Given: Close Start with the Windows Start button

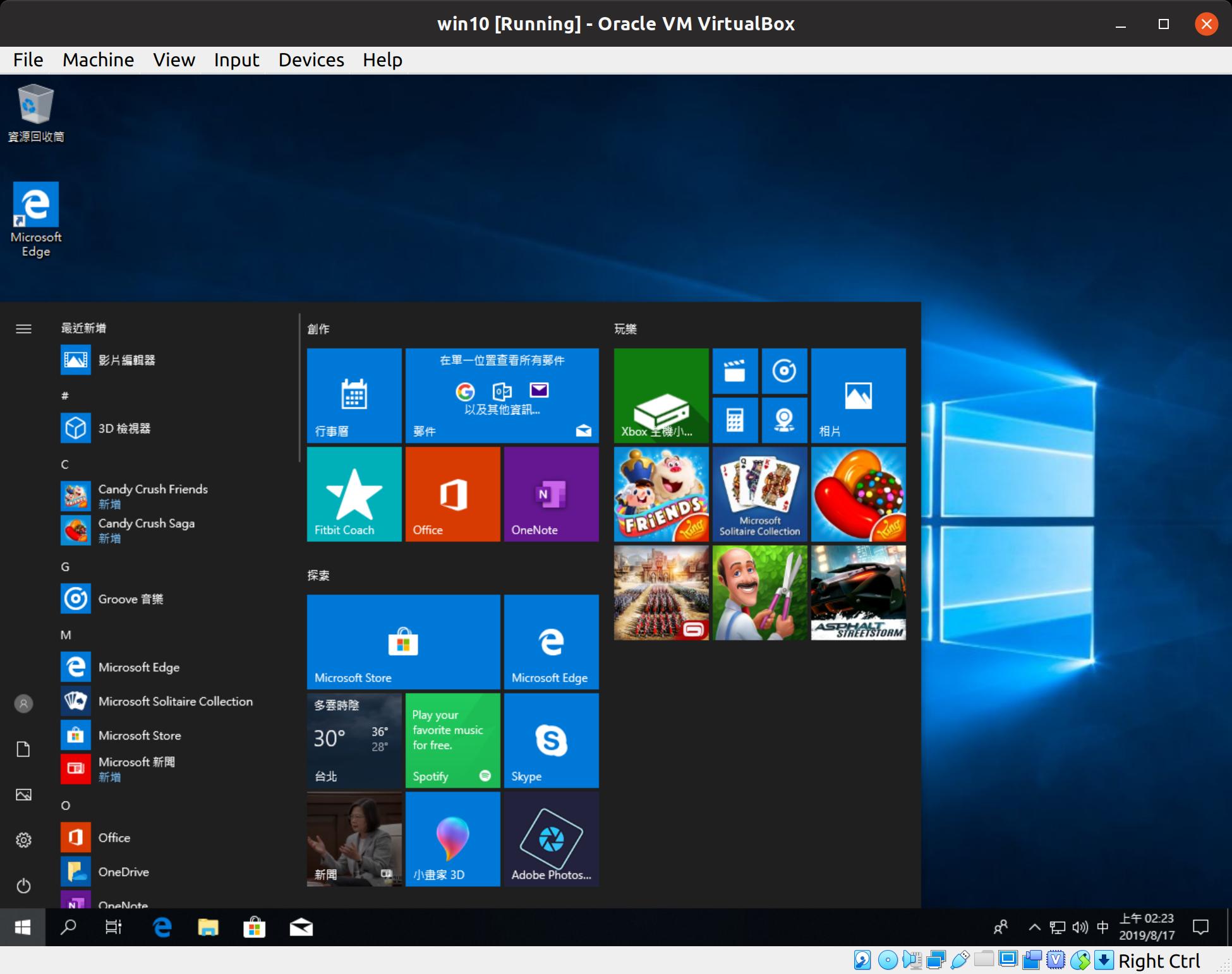Looking at the screenshot, I should (x=23, y=927).
